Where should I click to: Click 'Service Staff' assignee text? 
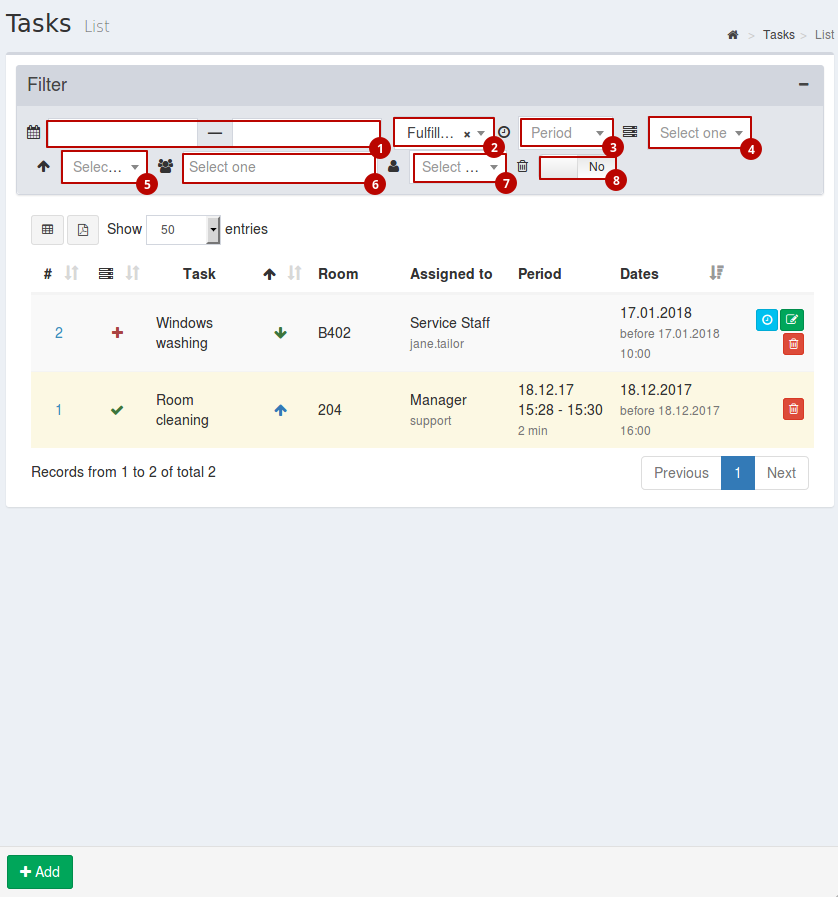[x=450, y=323]
